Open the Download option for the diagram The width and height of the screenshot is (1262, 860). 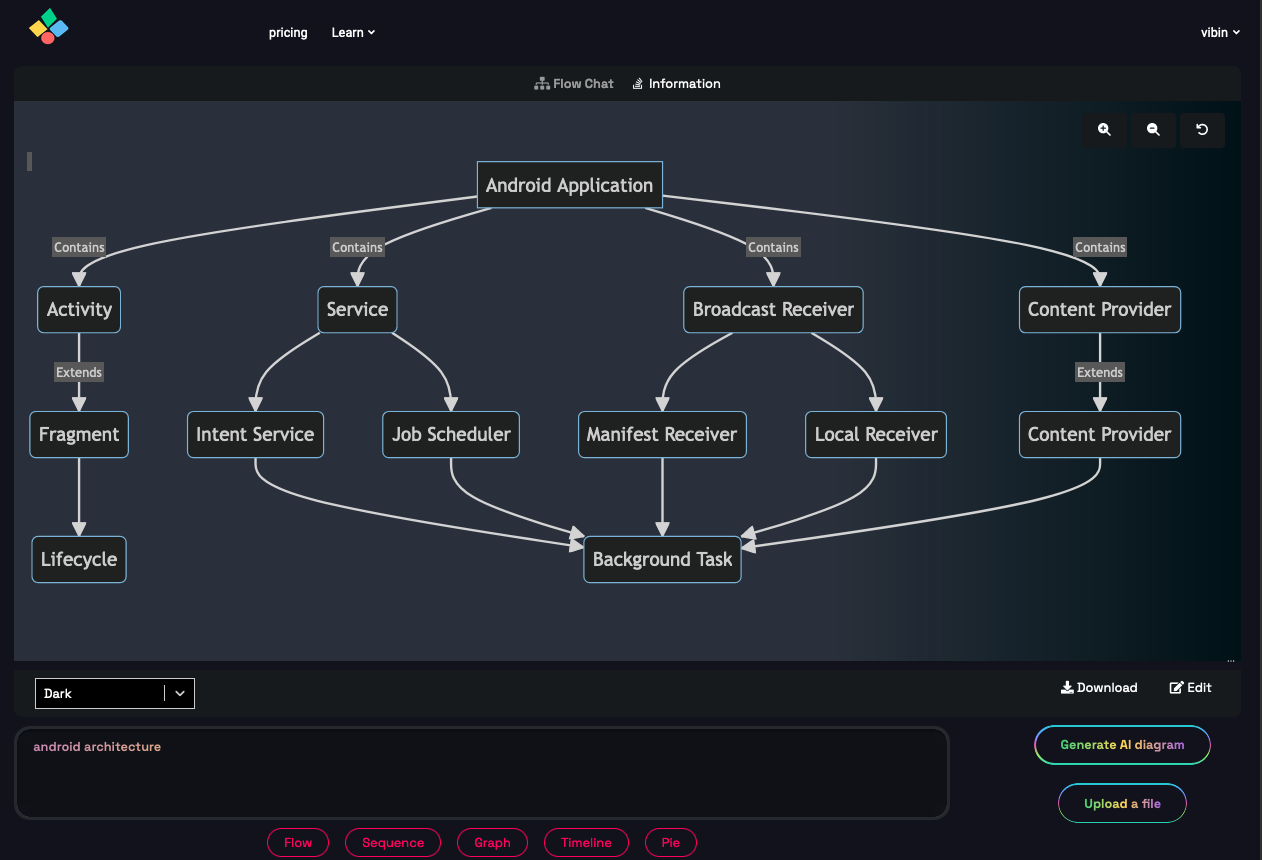pos(1099,687)
